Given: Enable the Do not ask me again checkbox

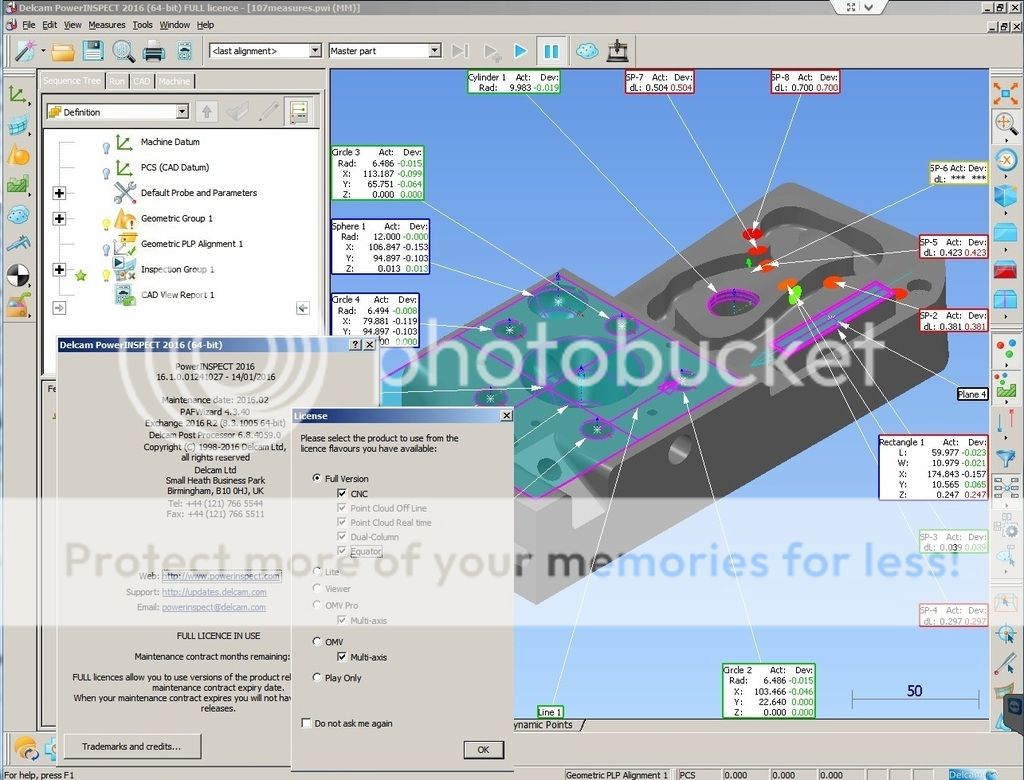Looking at the screenshot, I should pyautogui.click(x=306, y=723).
